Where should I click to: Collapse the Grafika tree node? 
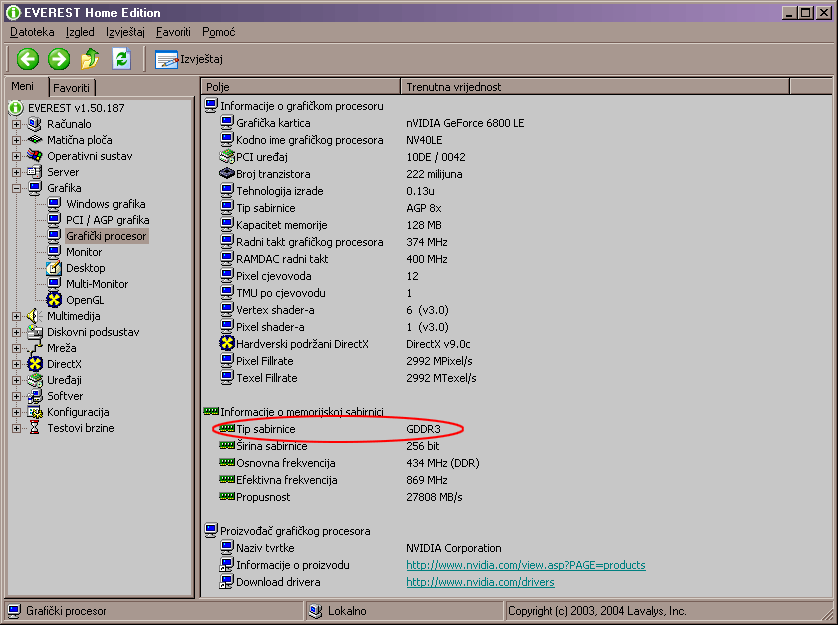pyautogui.click(x=16, y=188)
